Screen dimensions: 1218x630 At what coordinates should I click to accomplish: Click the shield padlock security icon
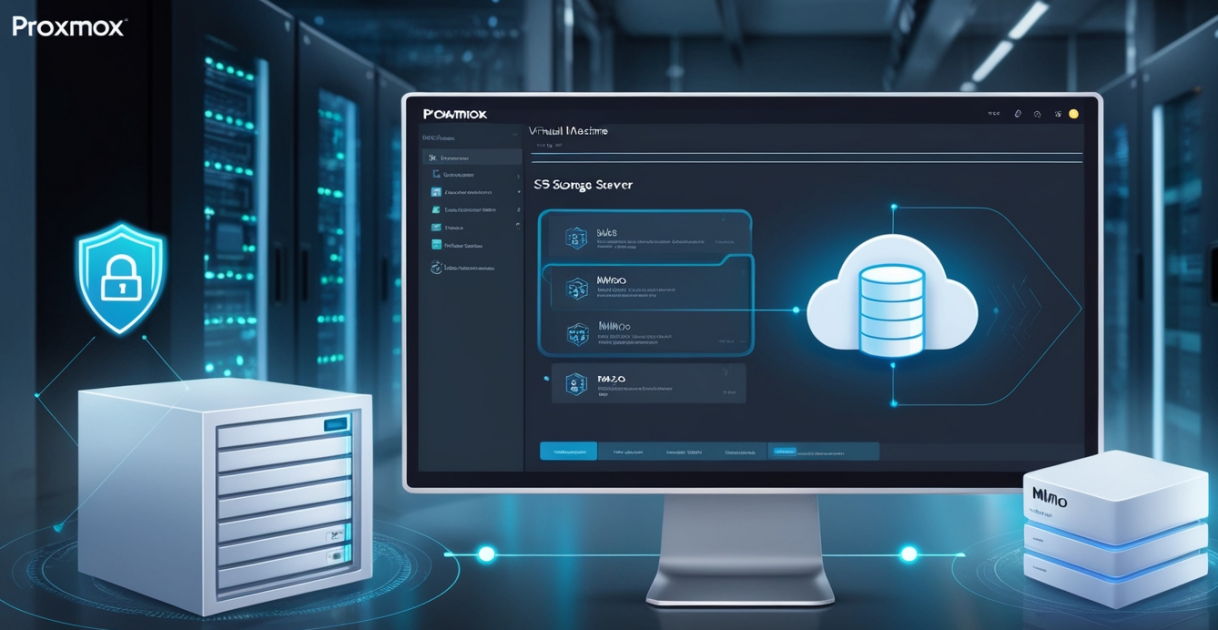120,277
